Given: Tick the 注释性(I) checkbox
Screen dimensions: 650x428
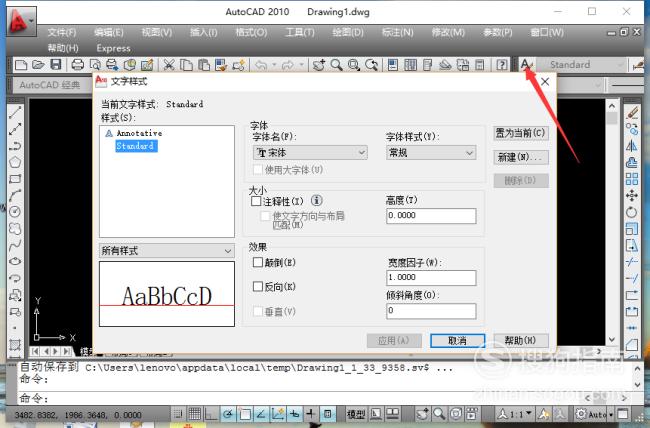Looking at the screenshot, I should pos(256,201).
